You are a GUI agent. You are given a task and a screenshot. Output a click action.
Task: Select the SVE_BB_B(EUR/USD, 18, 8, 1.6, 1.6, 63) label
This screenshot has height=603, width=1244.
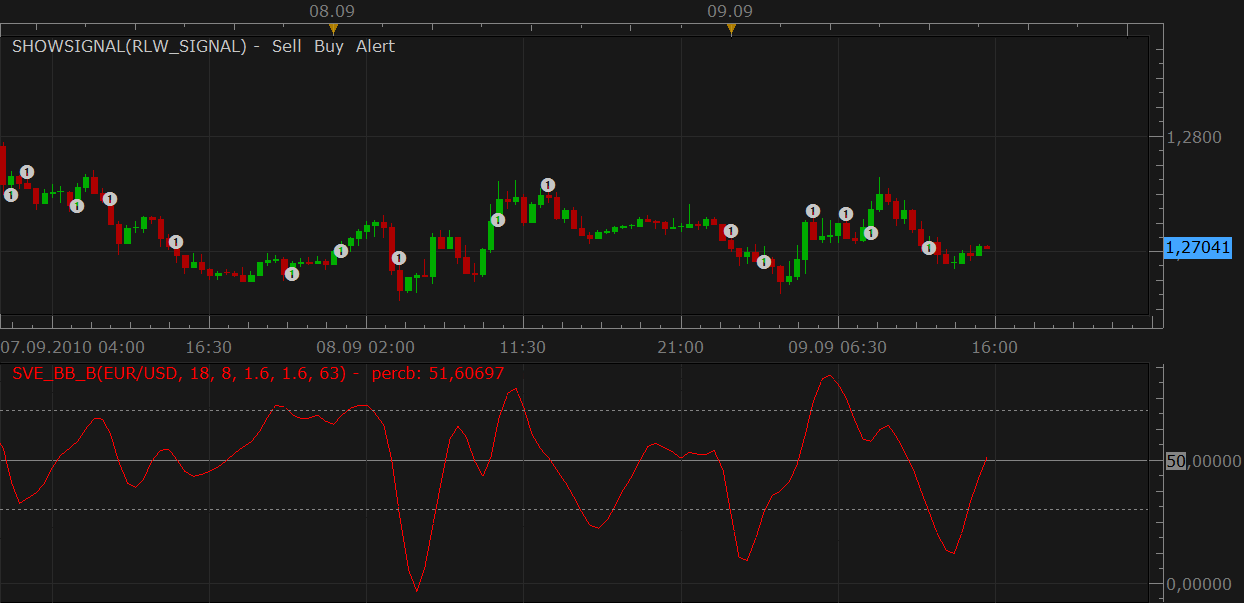tap(179, 373)
